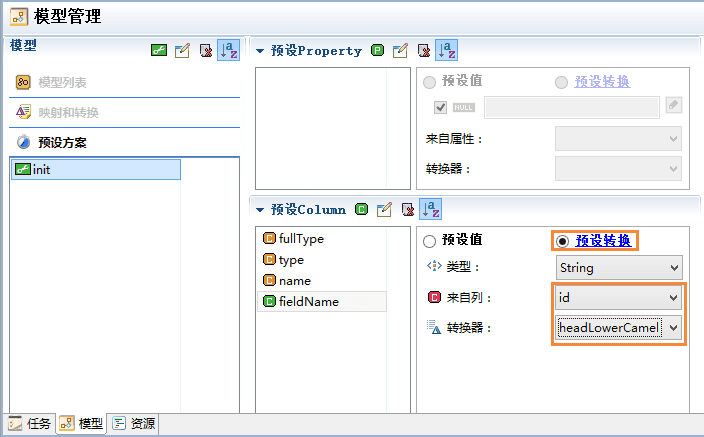
Task: Select 预设值 radio in Column section
Action: 429,241
